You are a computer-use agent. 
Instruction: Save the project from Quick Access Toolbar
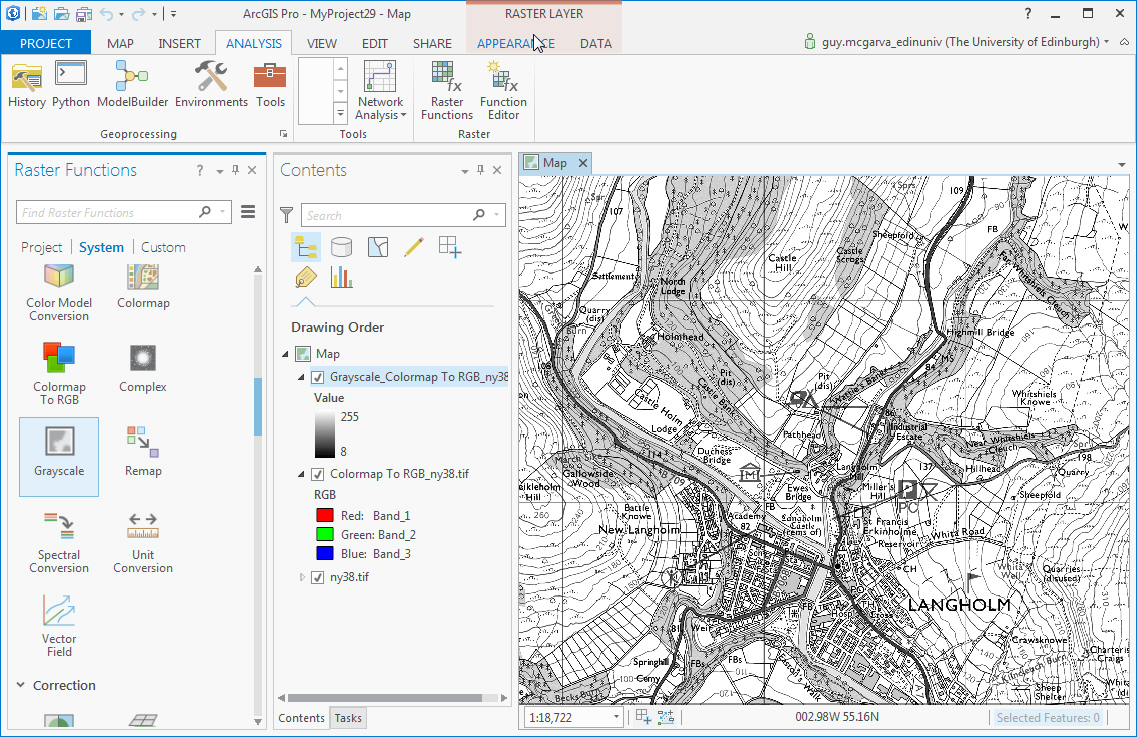[x=84, y=14]
